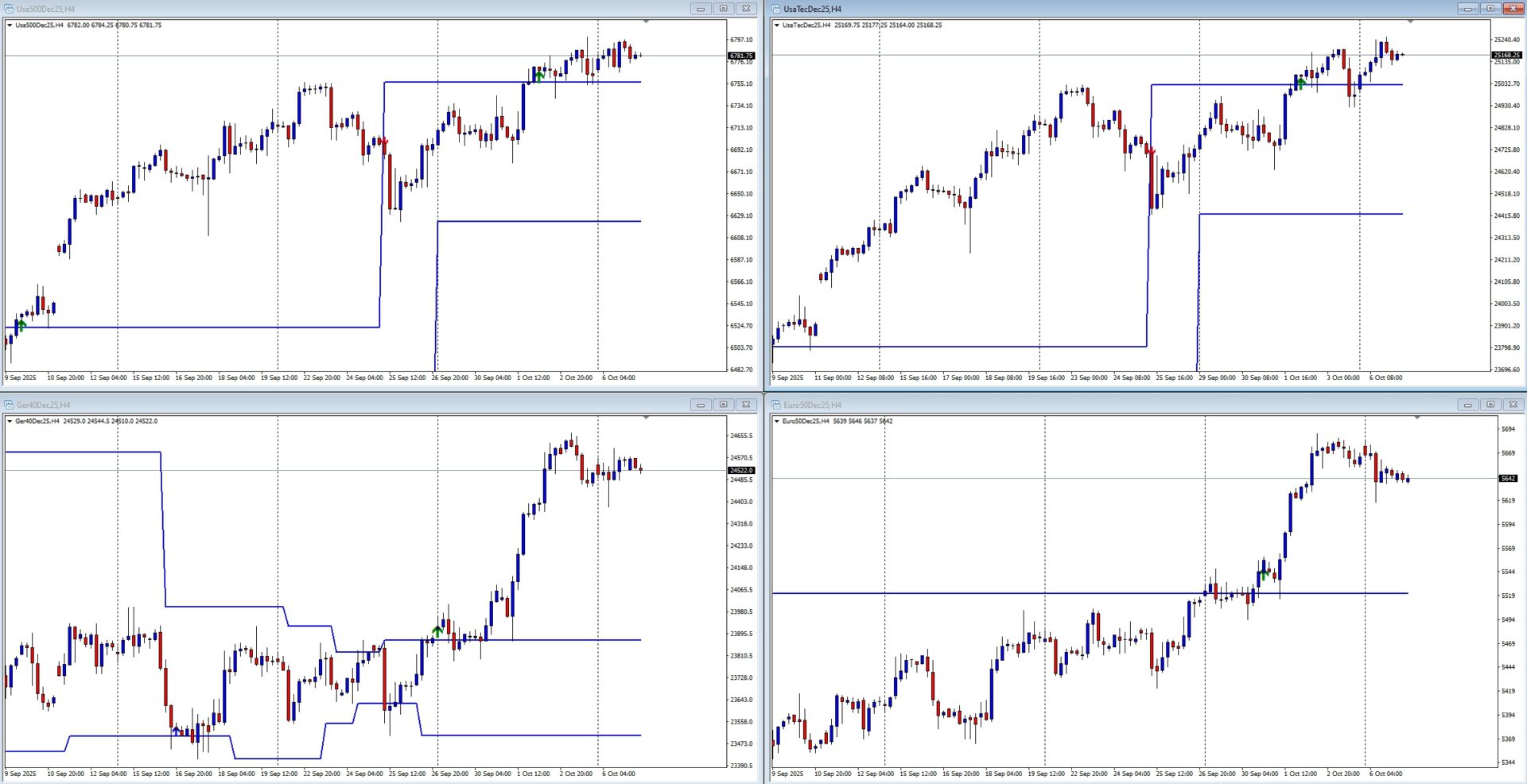Expand the UsaTecDec25,H4 symbol triangle menu

[x=776, y=25]
